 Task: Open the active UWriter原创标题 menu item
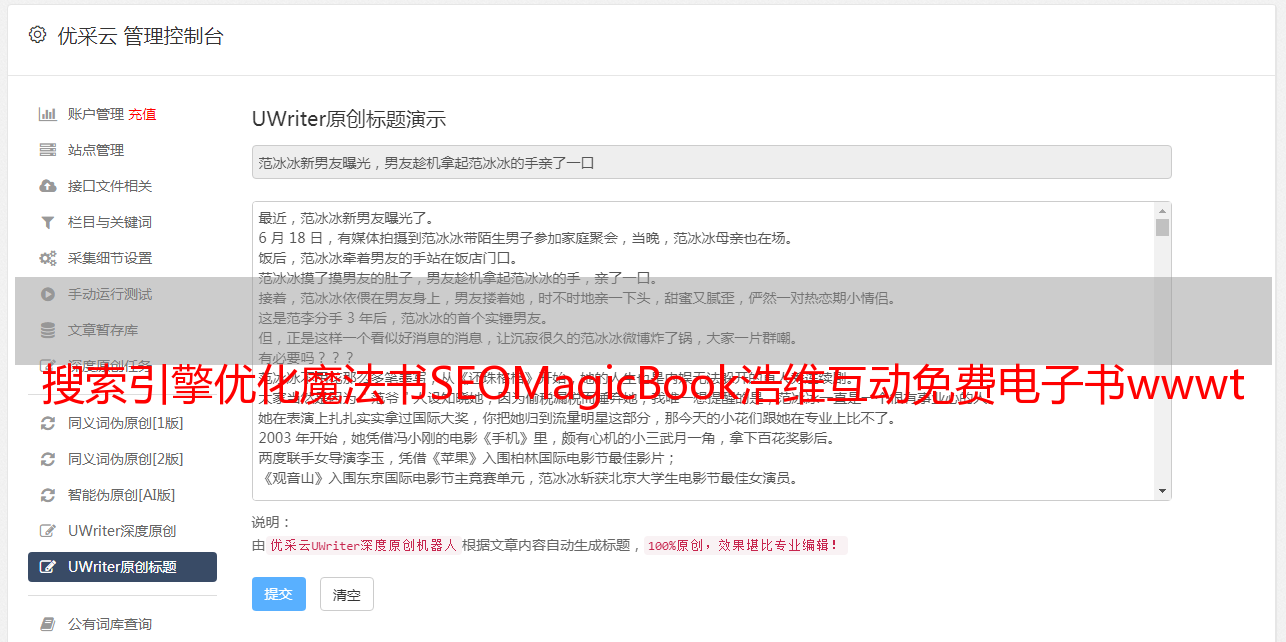coord(122,567)
